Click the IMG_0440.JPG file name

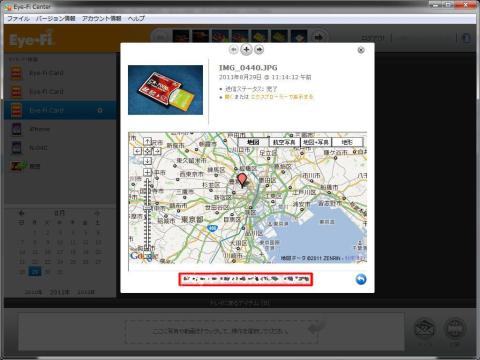(248, 68)
